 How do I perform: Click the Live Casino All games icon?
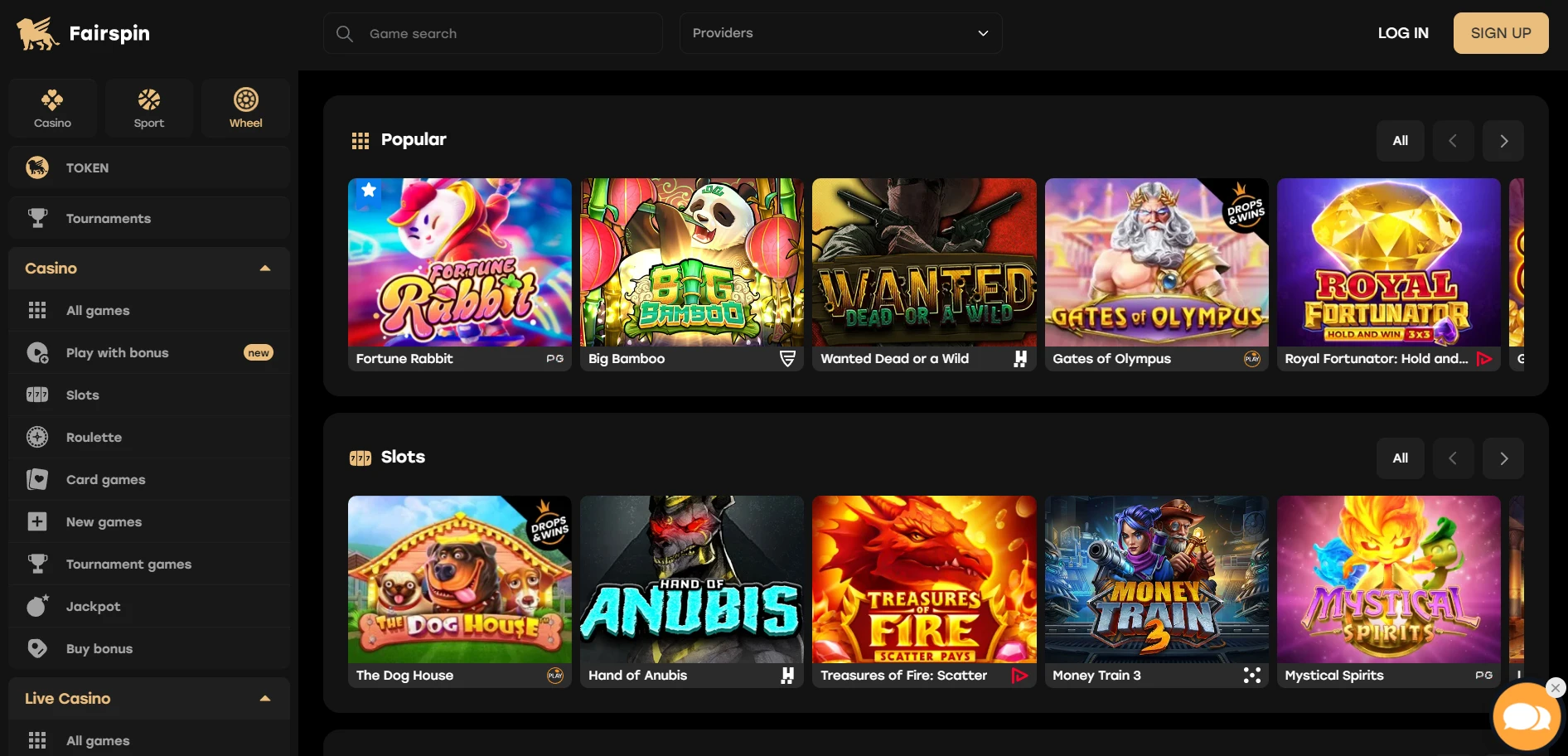click(37, 740)
